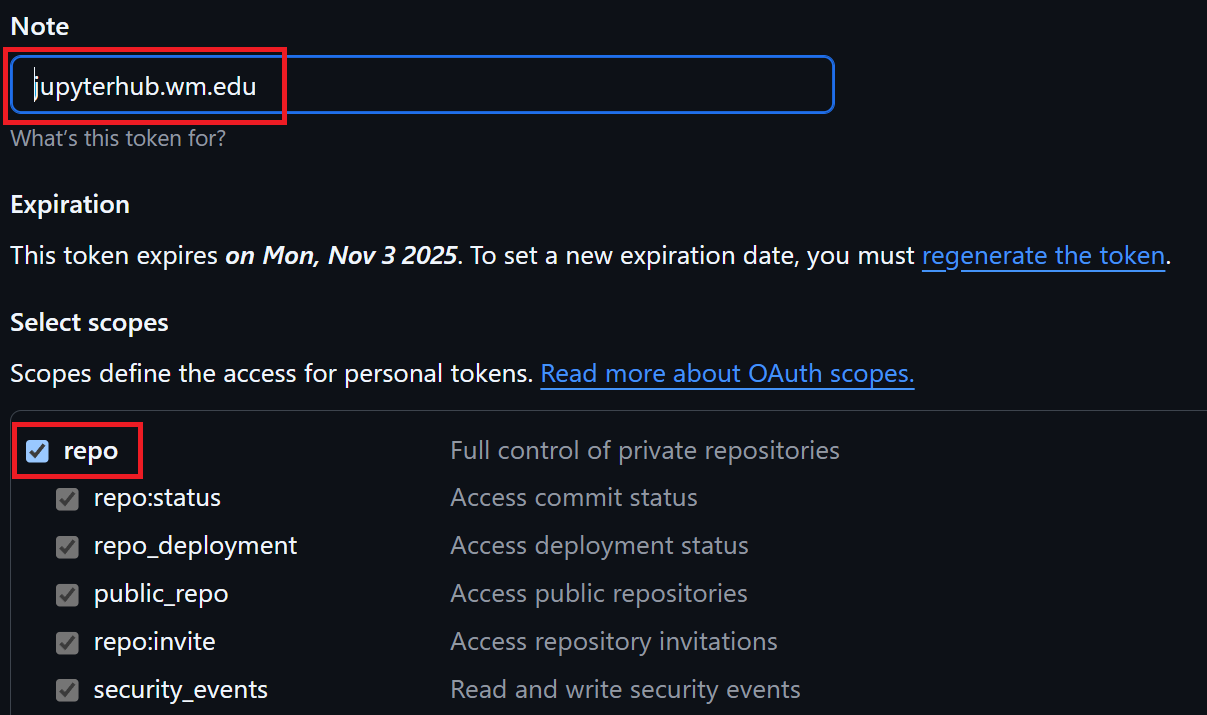This screenshot has height=715, width=1207.
Task: Toggle the repo:invite checkbox
Action: tap(67, 642)
